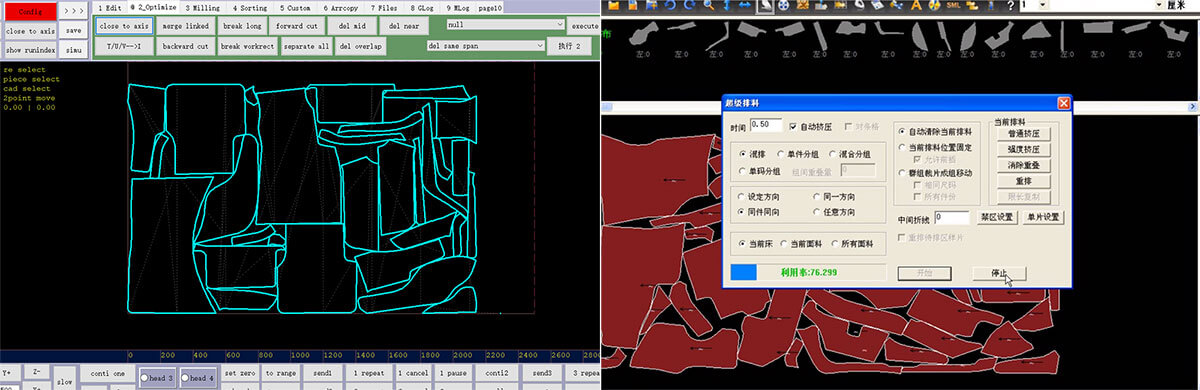
Task: Open help with the question mark icon
Action: click(1010, 5)
